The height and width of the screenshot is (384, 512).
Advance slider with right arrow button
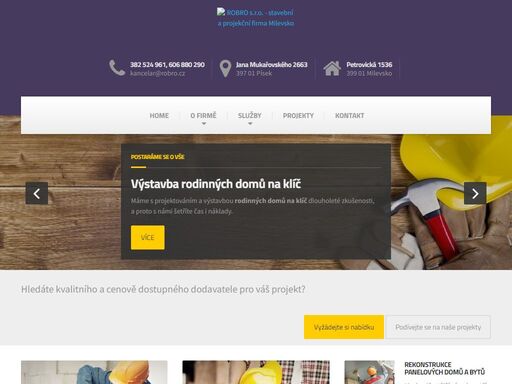click(x=475, y=193)
